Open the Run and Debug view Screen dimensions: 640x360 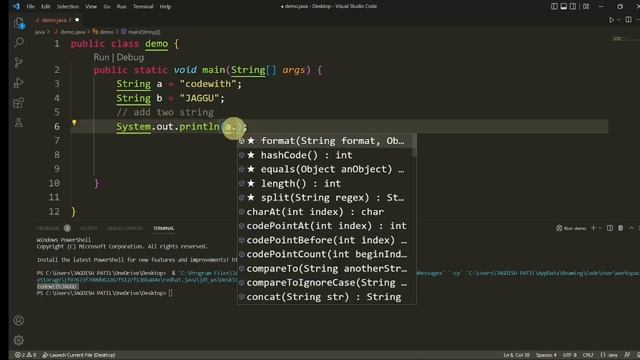tap(19, 83)
